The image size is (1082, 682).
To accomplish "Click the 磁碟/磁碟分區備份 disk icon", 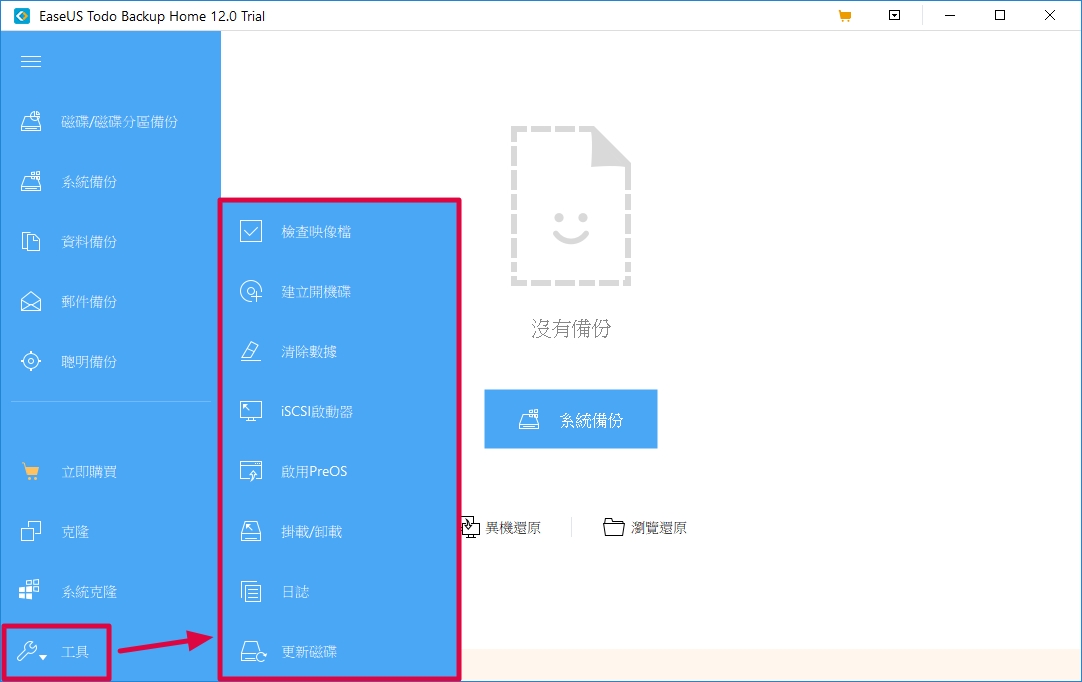I will coord(31,121).
